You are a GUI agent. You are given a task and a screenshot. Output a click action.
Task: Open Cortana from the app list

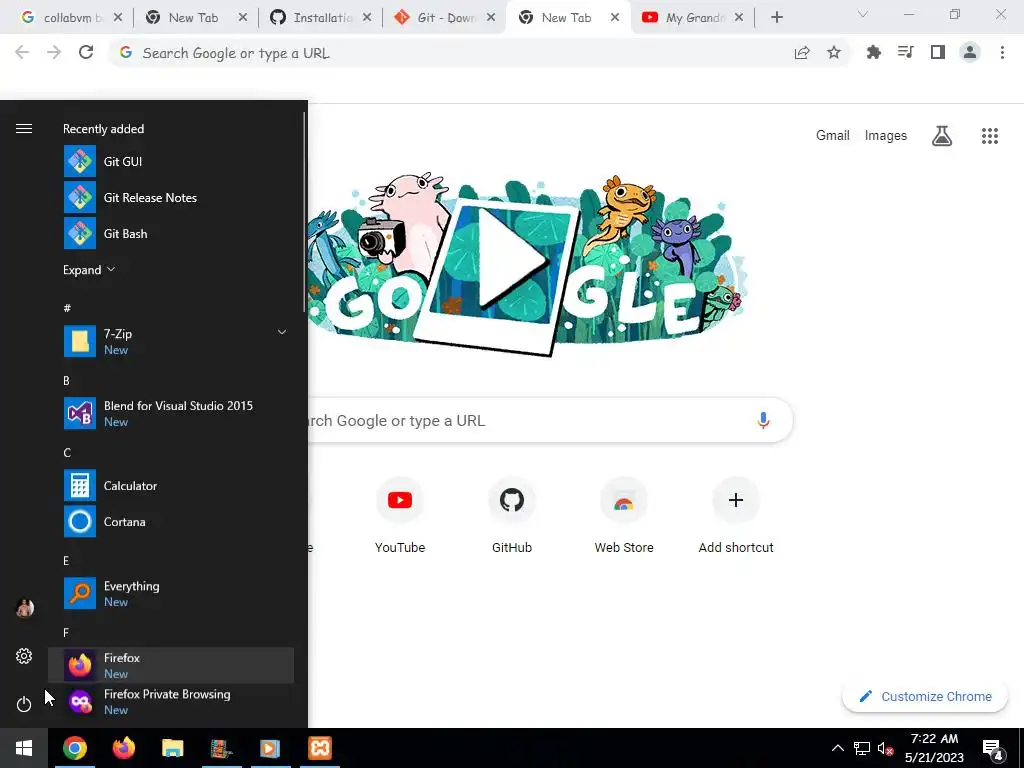[171, 521]
